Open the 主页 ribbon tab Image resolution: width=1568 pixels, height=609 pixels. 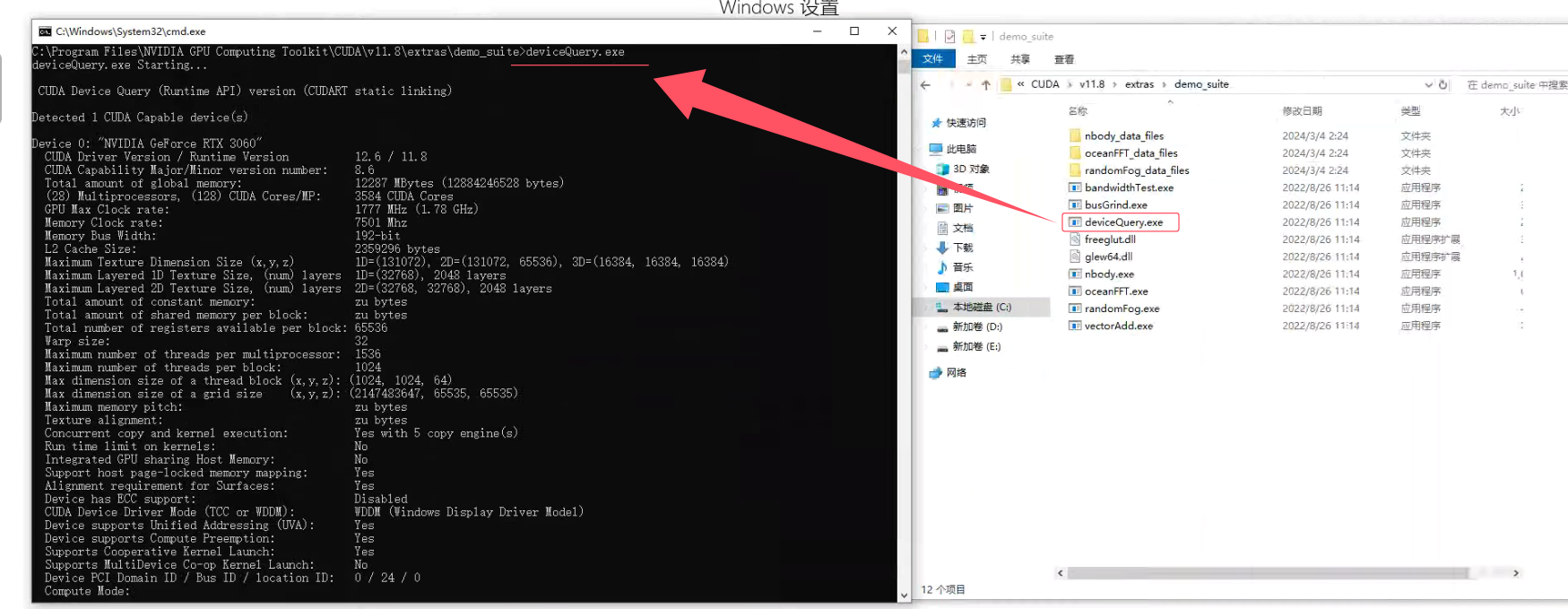pos(977,59)
